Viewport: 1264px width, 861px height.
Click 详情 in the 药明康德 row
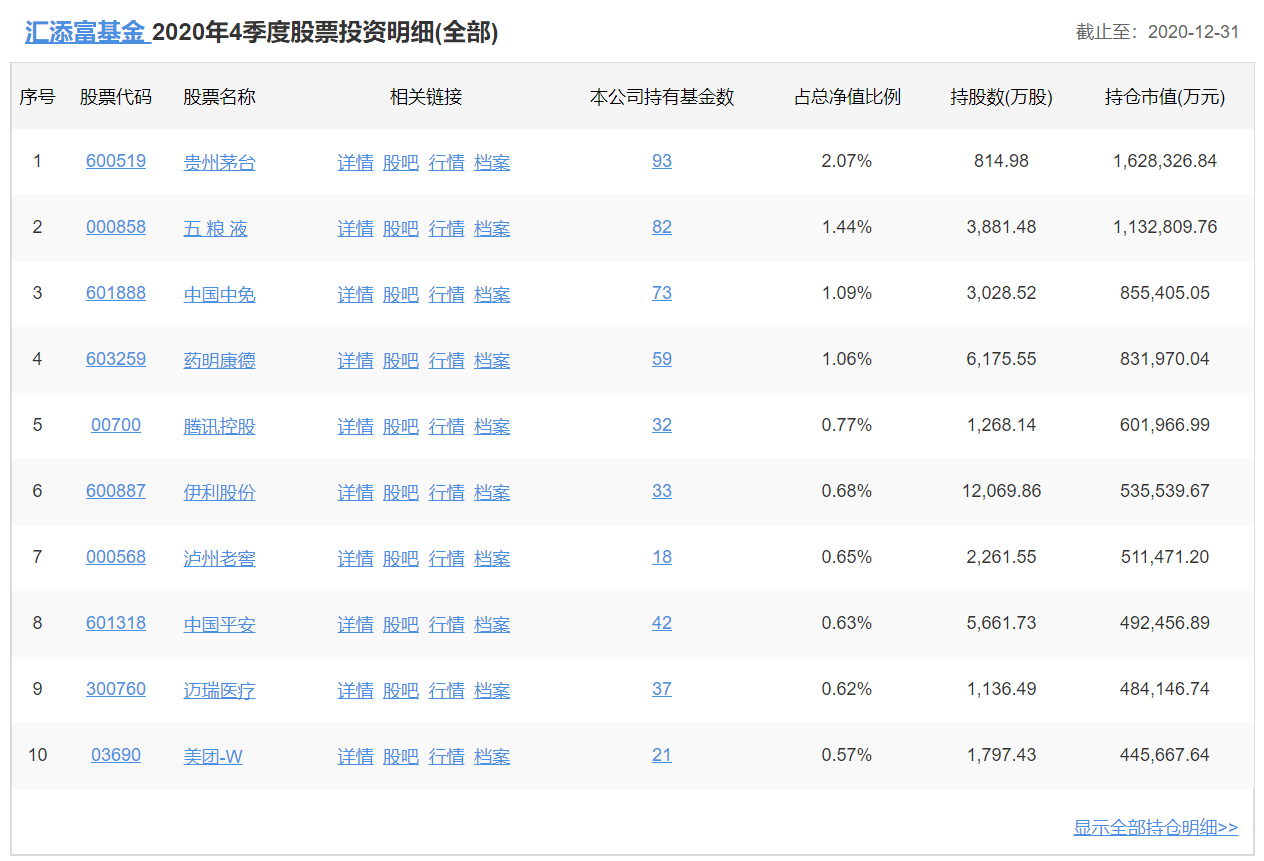tap(355, 360)
